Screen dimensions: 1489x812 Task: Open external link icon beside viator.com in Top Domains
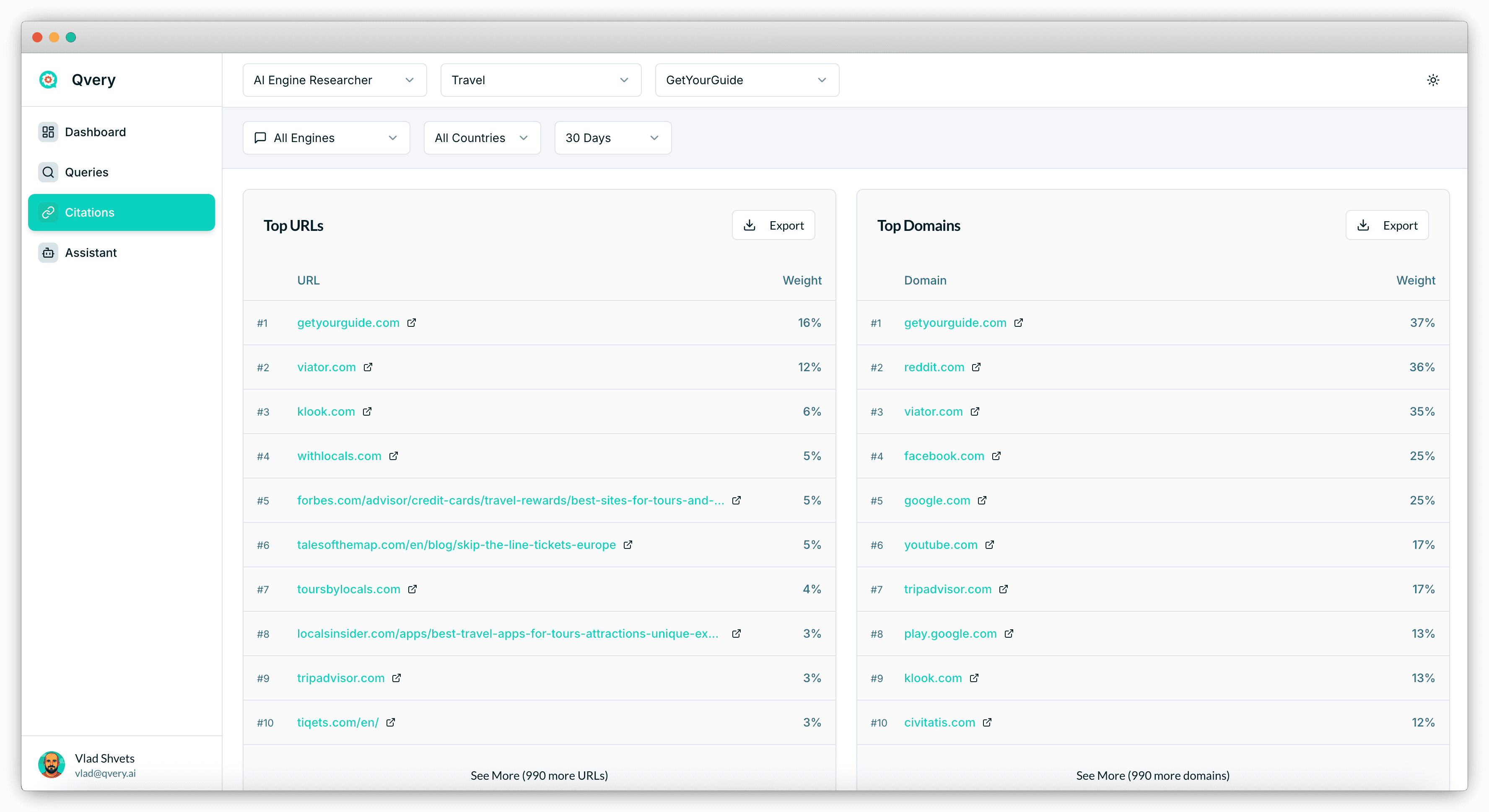(975, 411)
